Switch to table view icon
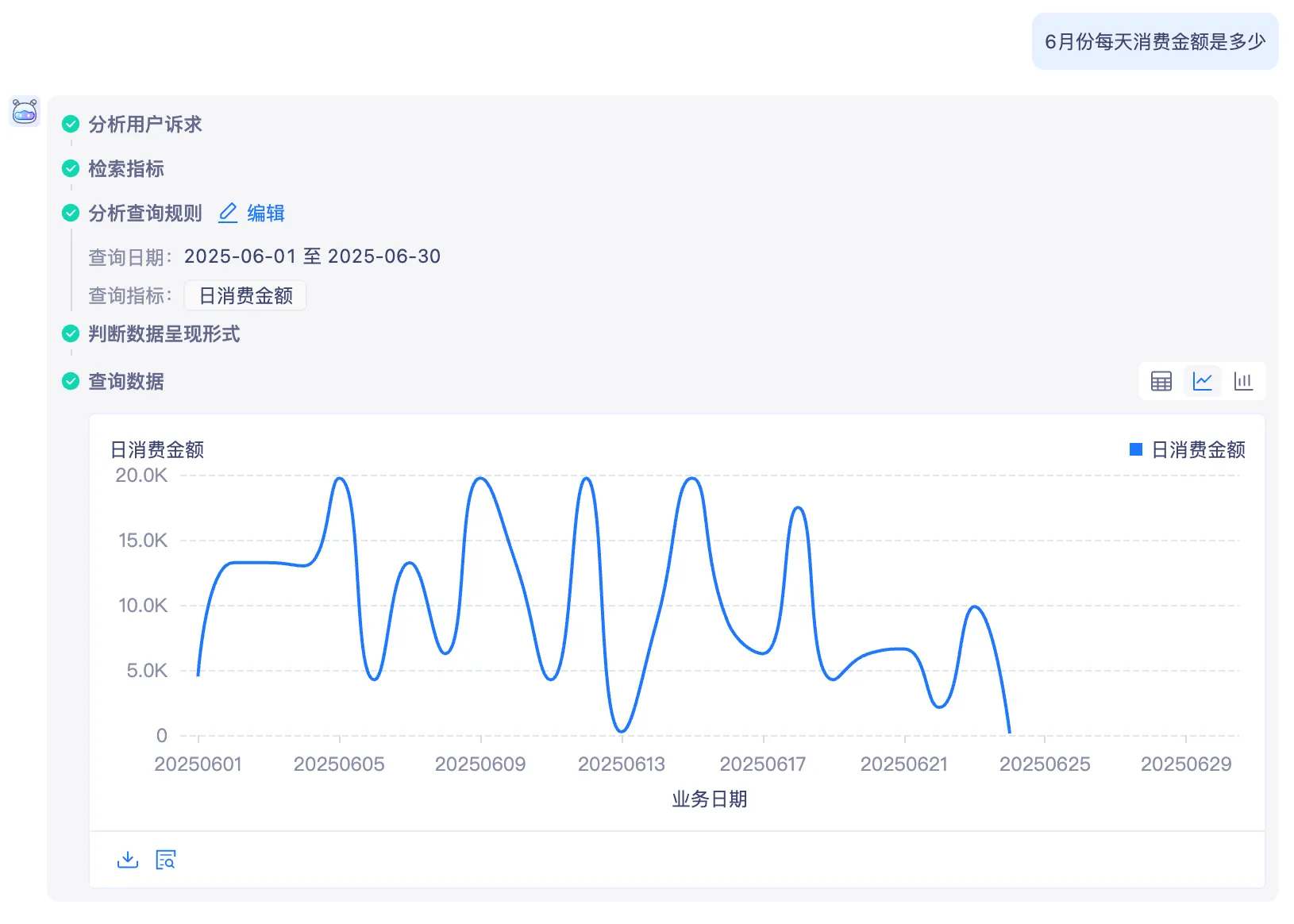1294x924 pixels. (x=1161, y=382)
